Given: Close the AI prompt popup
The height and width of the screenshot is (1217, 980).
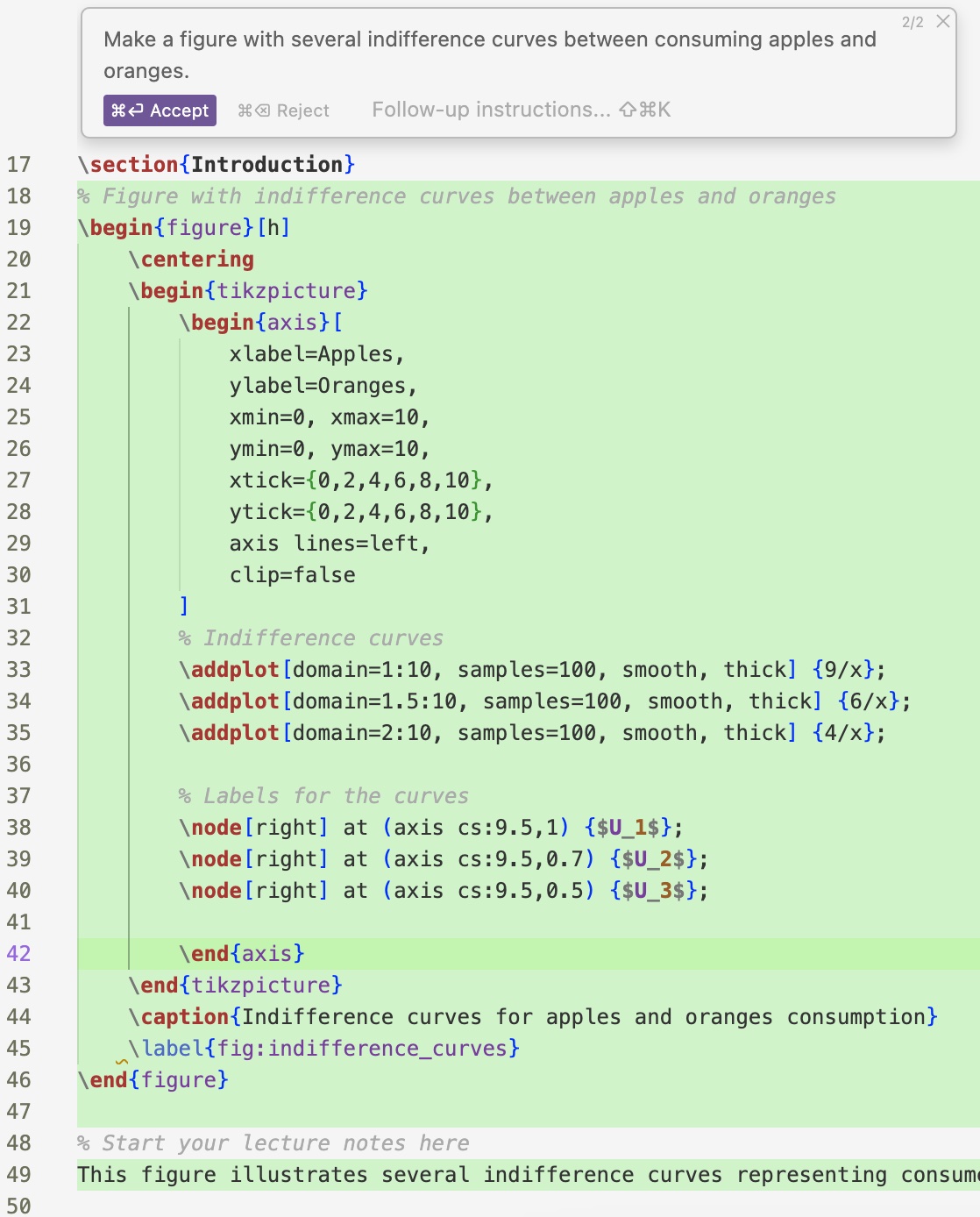Looking at the screenshot, I should click(x=943, y=21).
